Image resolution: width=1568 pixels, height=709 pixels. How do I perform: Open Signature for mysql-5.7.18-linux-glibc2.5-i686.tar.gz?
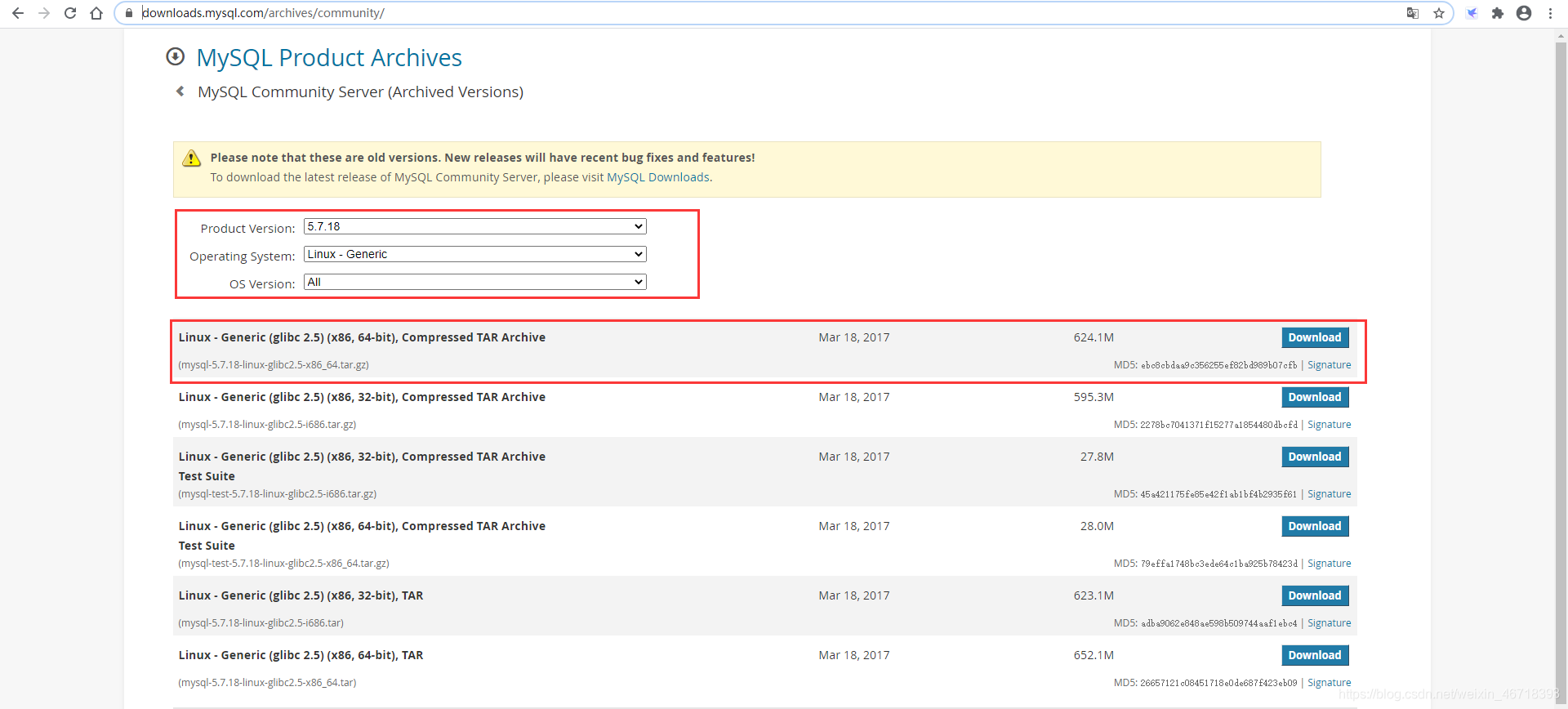1330,425
